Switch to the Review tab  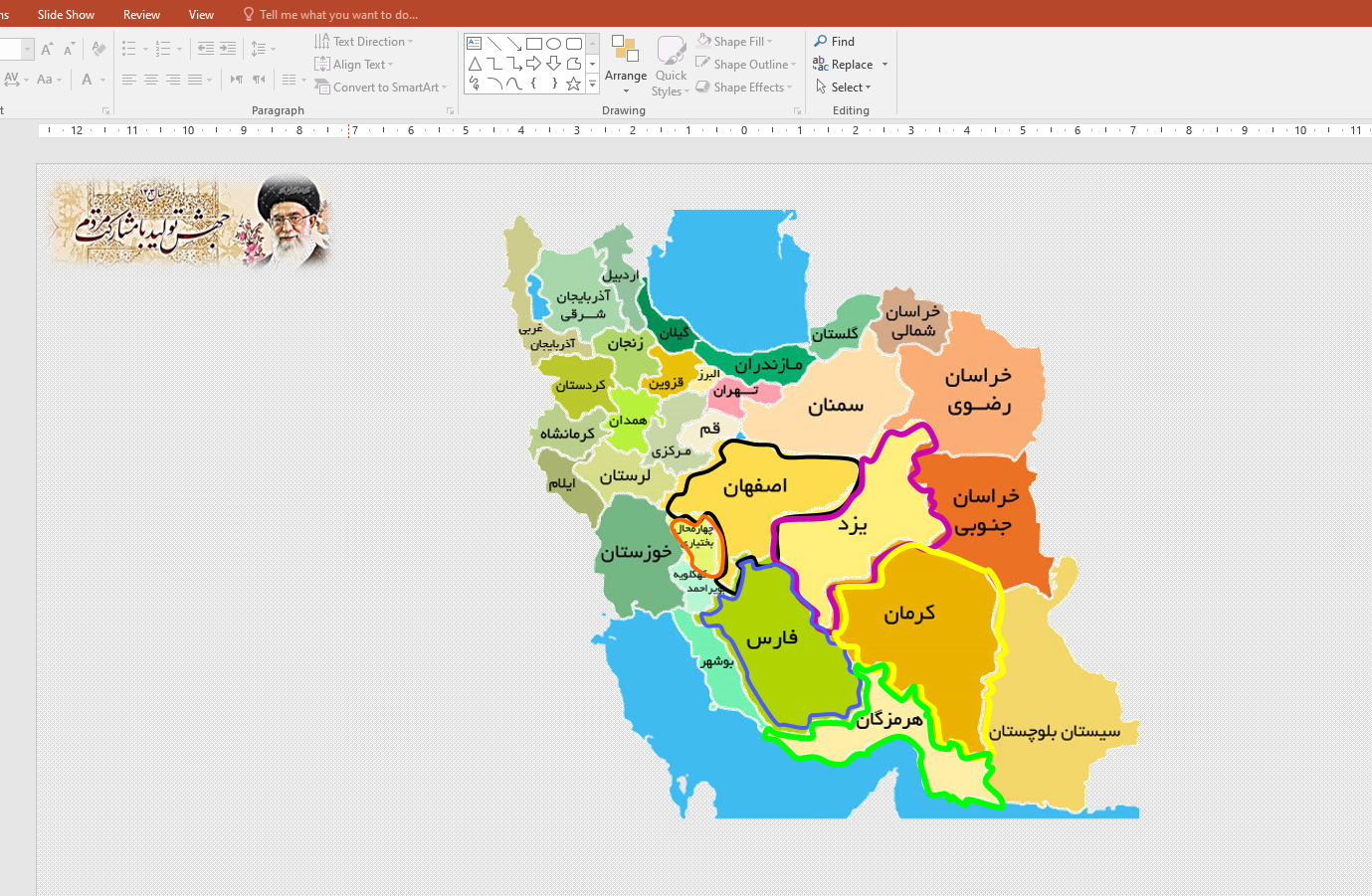point(141,15)
